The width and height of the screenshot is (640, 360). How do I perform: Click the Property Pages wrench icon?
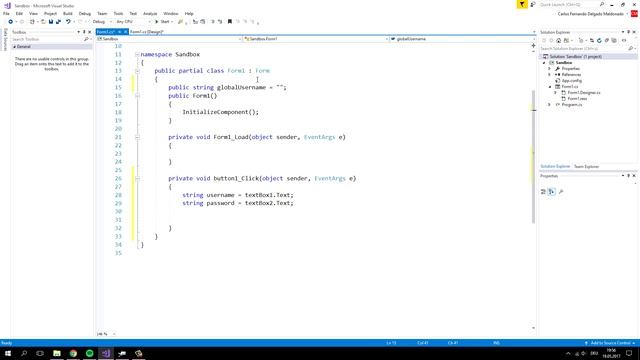561,191
